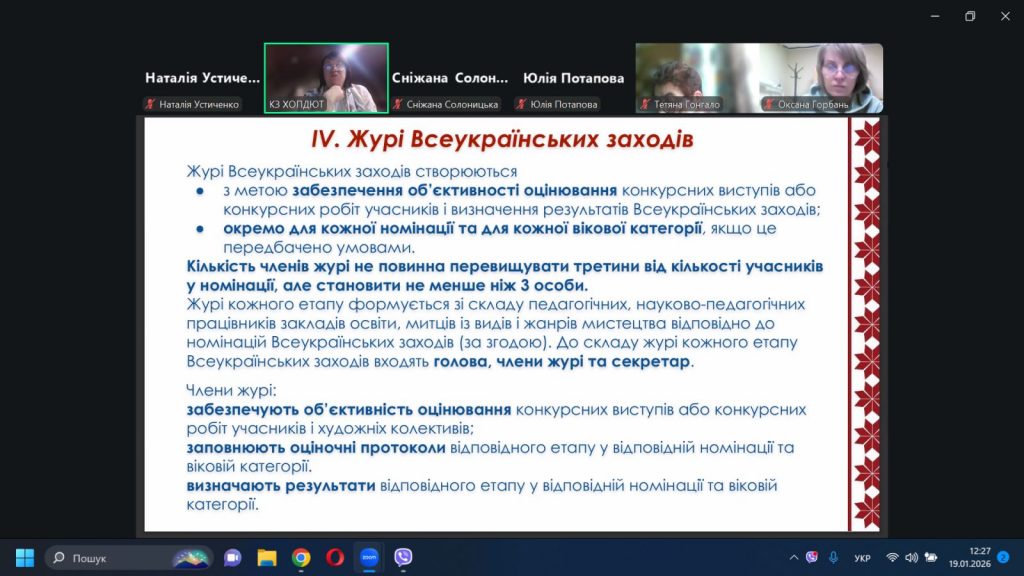Image resolution: width=1024 pixels, height=576 pixels.
Task: Open the Zoom app in the taskbar
Action: click(369, 557)
